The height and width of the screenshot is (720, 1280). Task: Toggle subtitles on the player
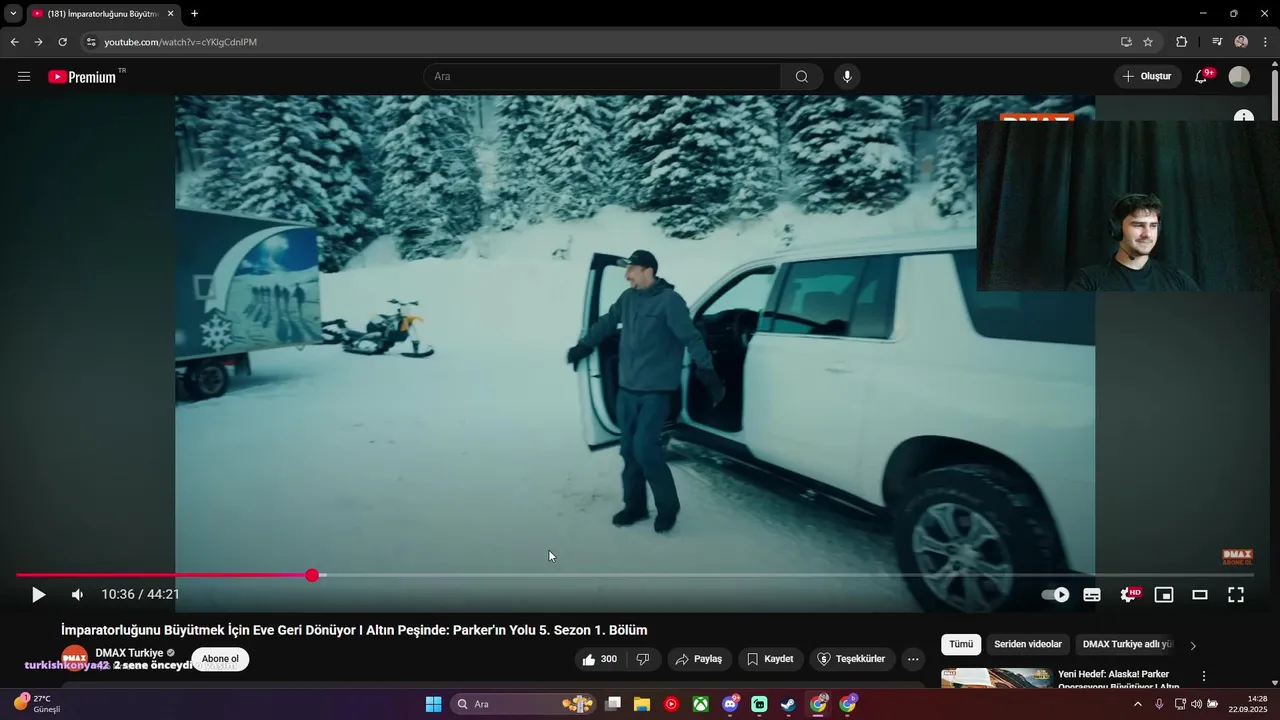click(x=1092, y=595)
